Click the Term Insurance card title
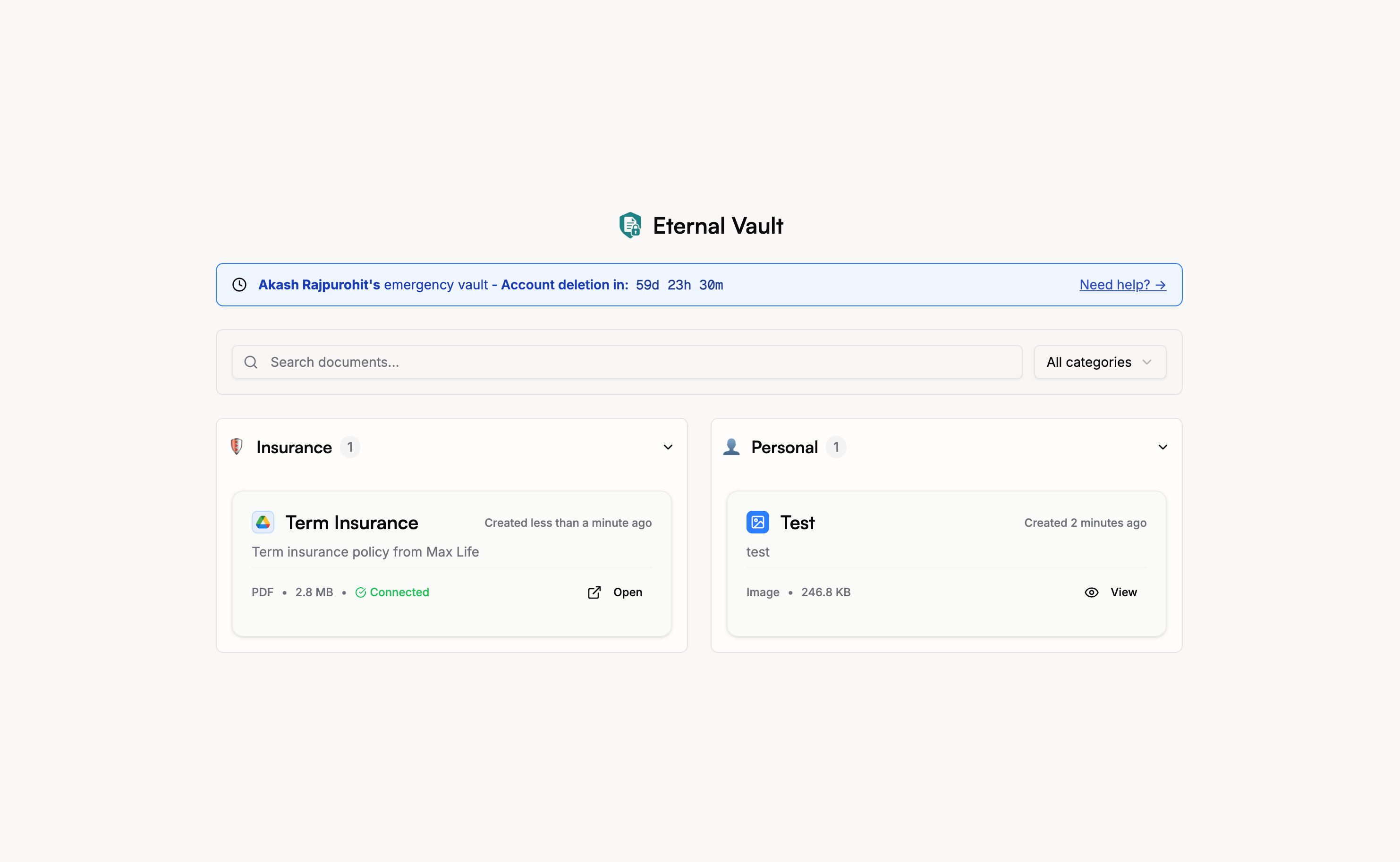 (352, 523)
